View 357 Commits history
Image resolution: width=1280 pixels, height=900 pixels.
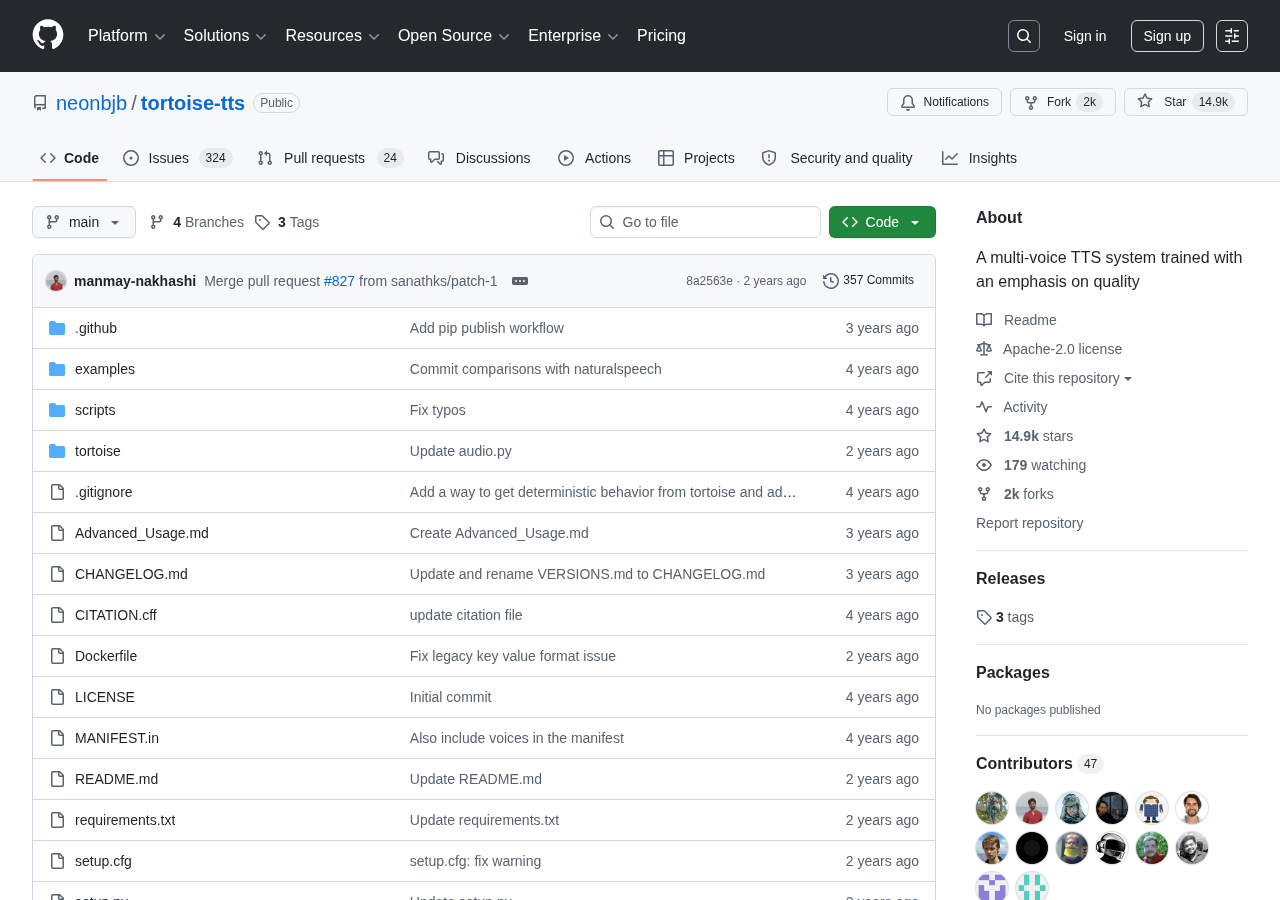click(x=868, y=281)
